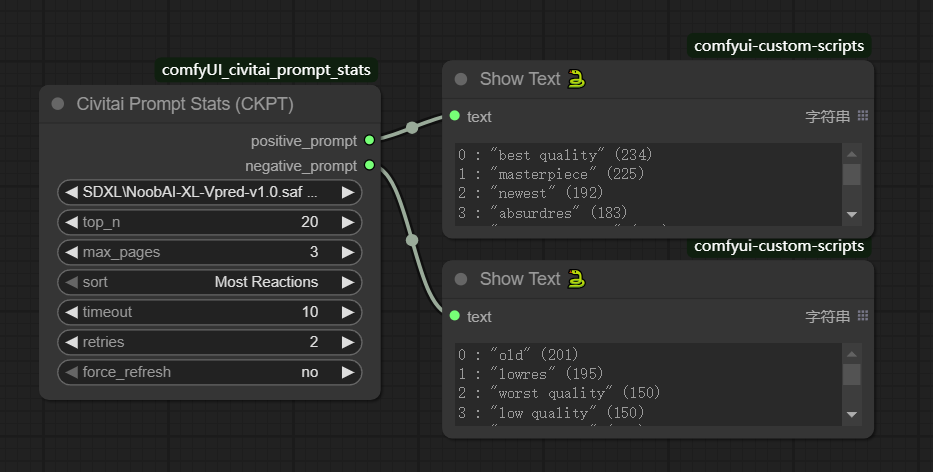Viewport: 933px width, 472px height.
Task: Decrease top_n value with left arrow
Action: (x=71, y=222)
